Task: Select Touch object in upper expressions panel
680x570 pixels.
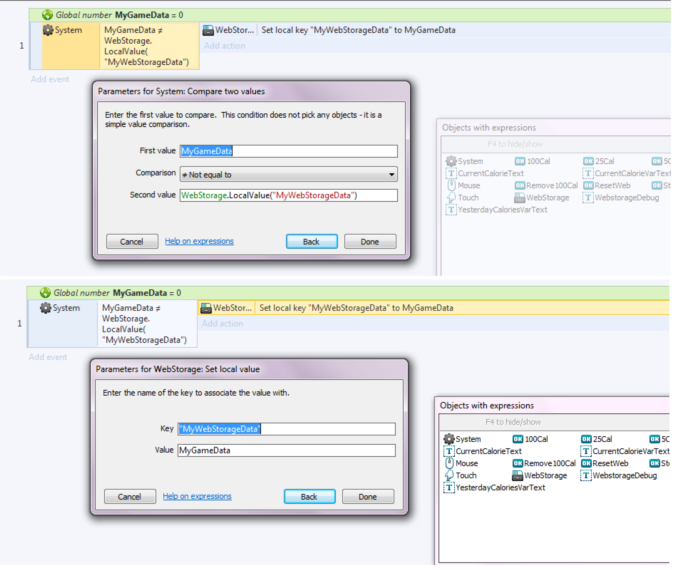Action: click(x=463, y=198)
